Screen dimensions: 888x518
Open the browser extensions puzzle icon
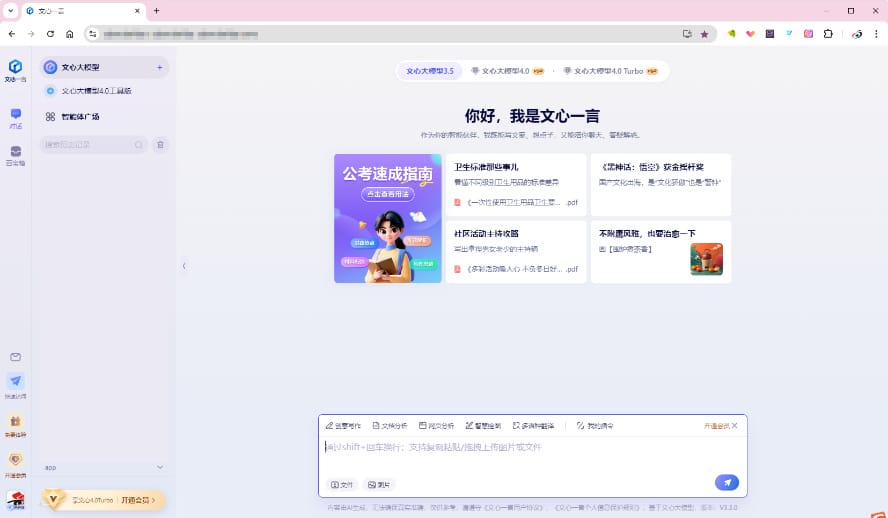828,34
